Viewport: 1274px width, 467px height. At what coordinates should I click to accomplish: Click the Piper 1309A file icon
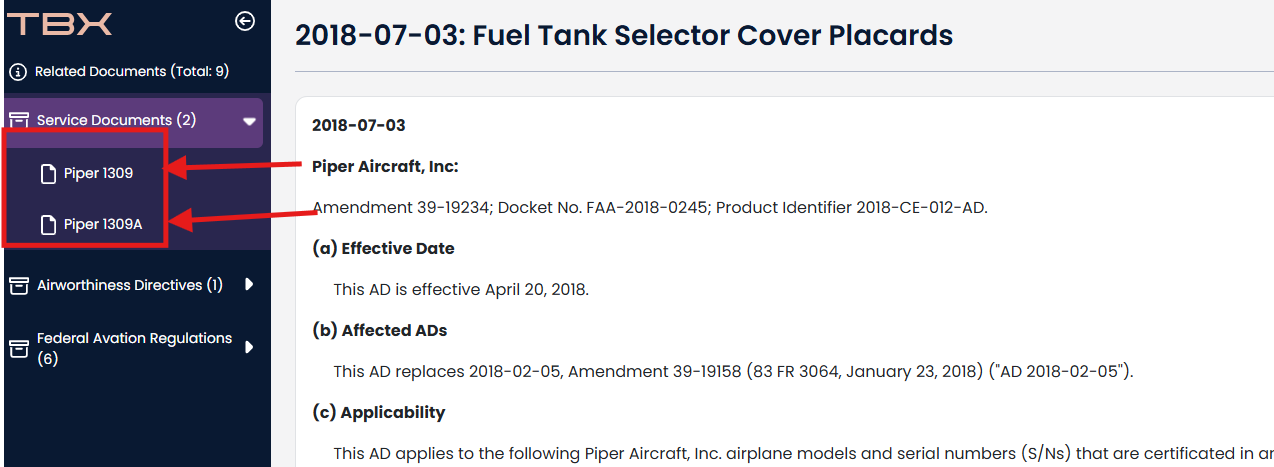(48, 225)
